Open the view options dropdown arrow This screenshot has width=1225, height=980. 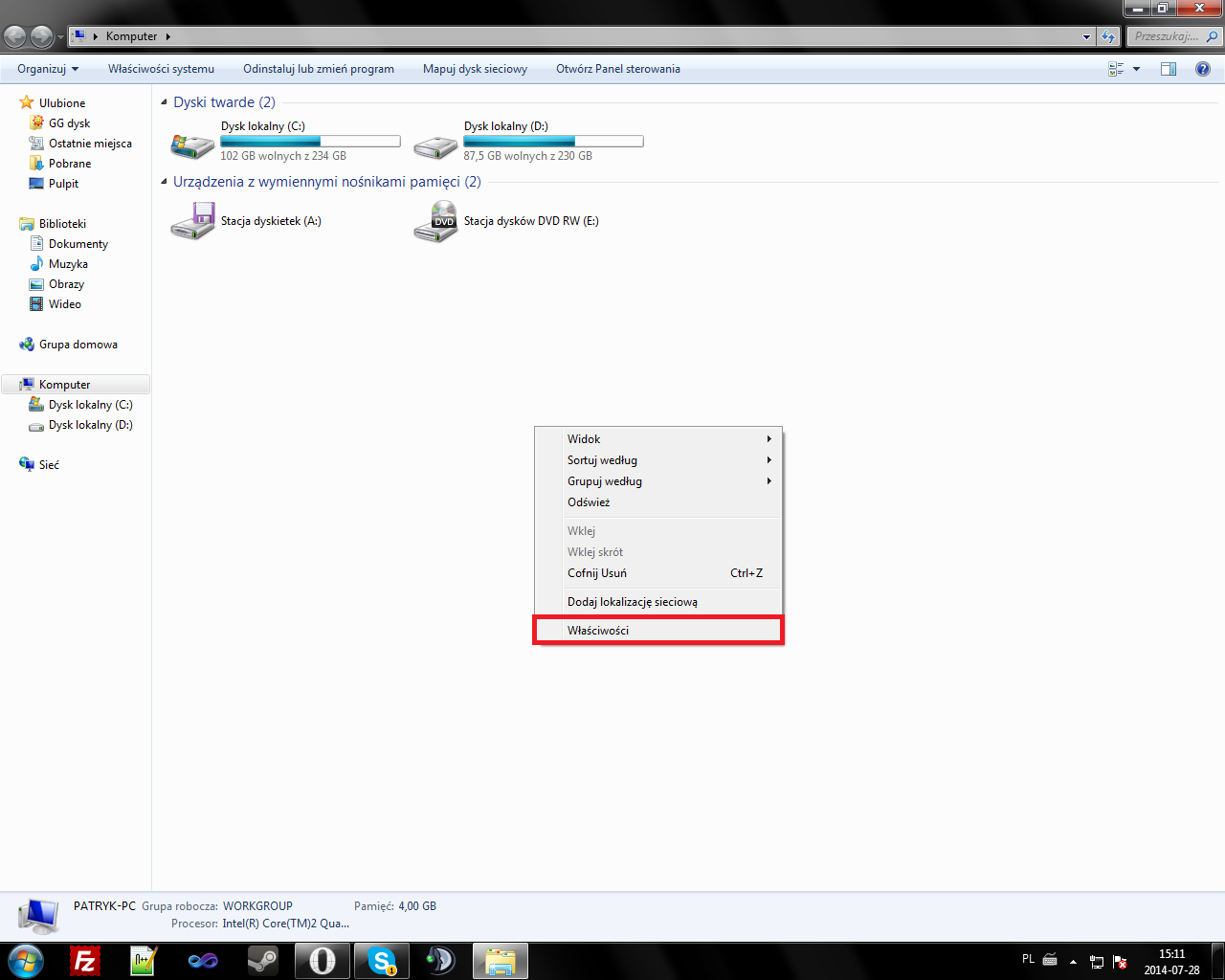click(1137, 69)
